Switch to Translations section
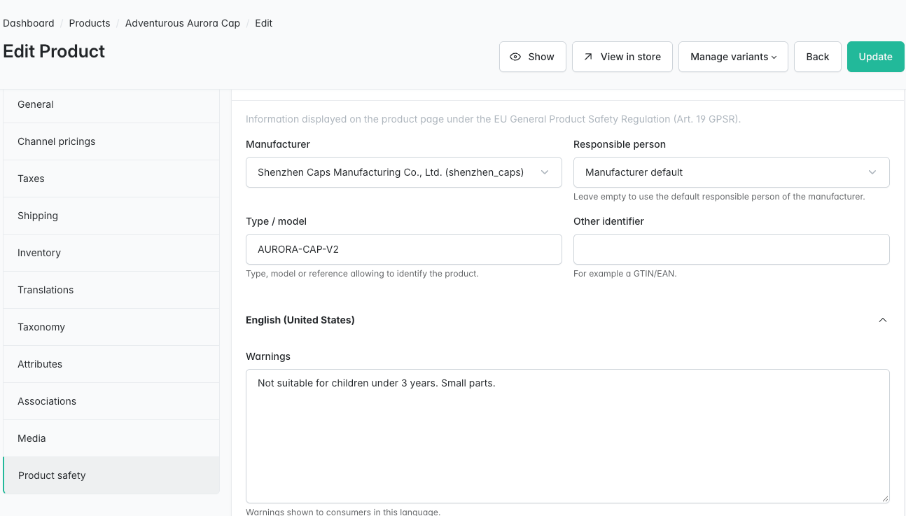This screenshot has width=906, height=516. click(x=111, y=289)
